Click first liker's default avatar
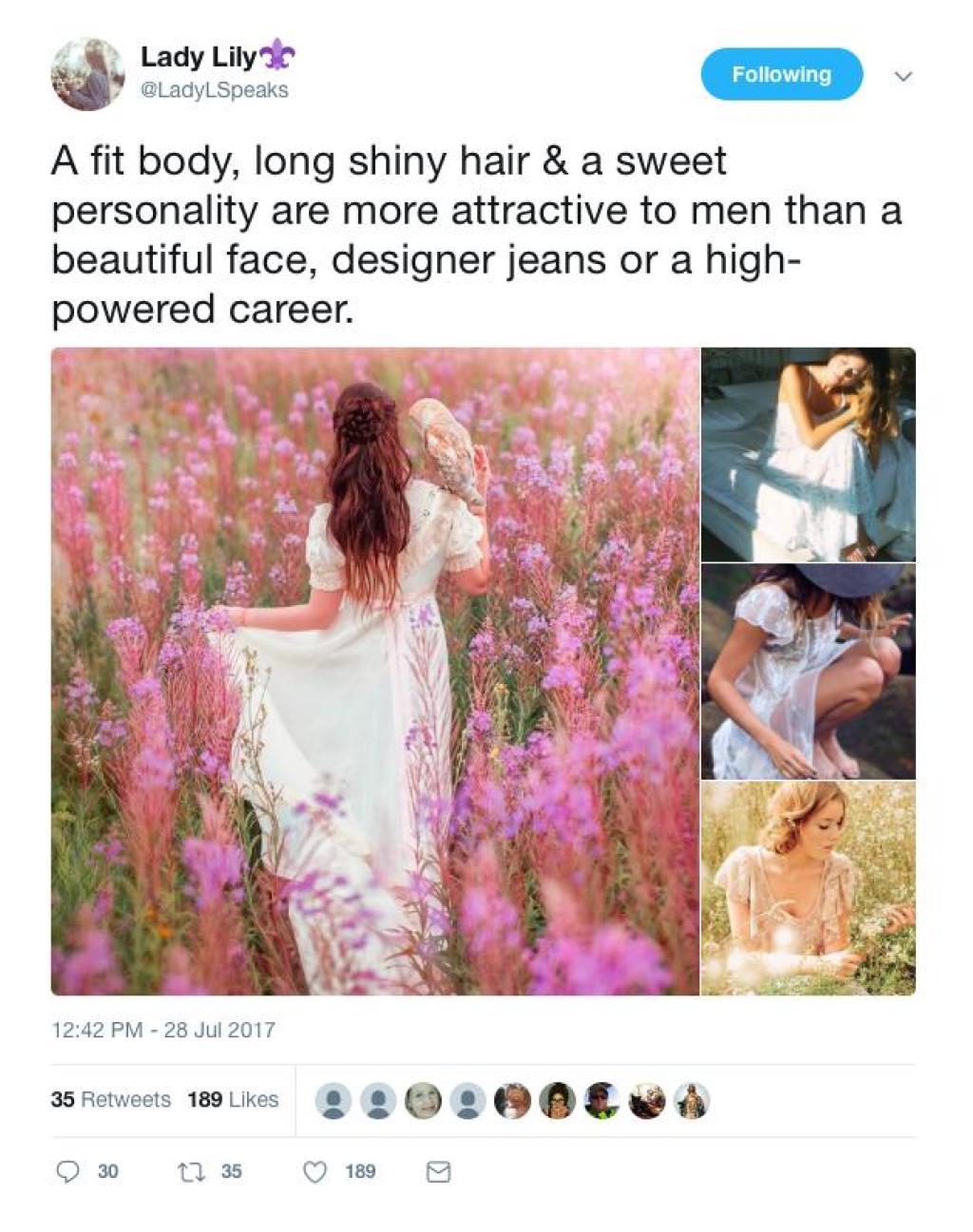 tap(334, 1100)
